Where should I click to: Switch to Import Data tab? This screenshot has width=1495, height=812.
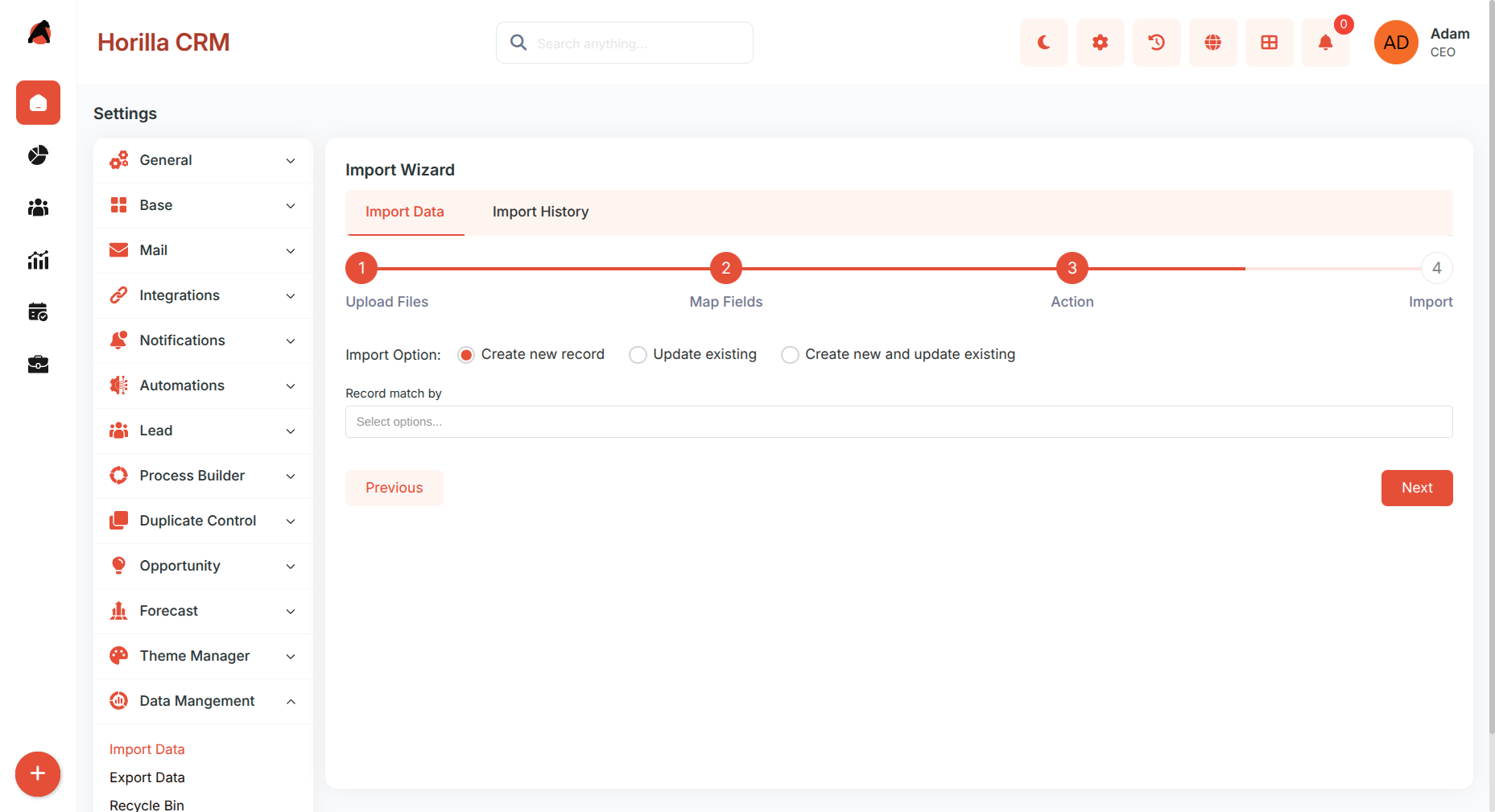[x=405, y=212]
